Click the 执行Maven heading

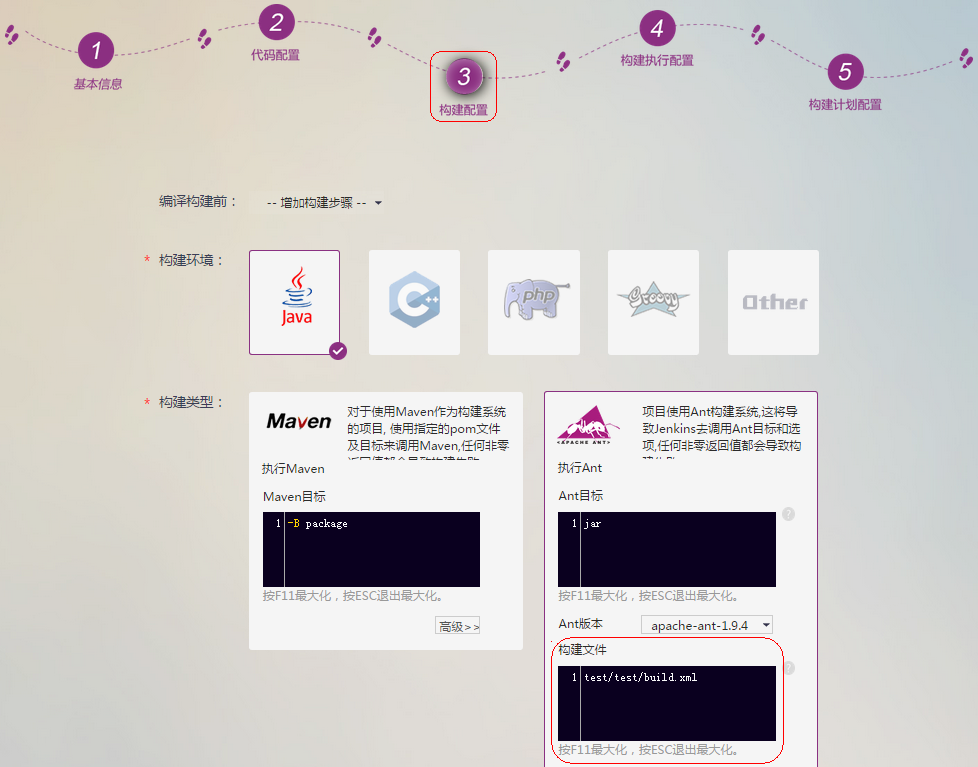tap(293, 469)
